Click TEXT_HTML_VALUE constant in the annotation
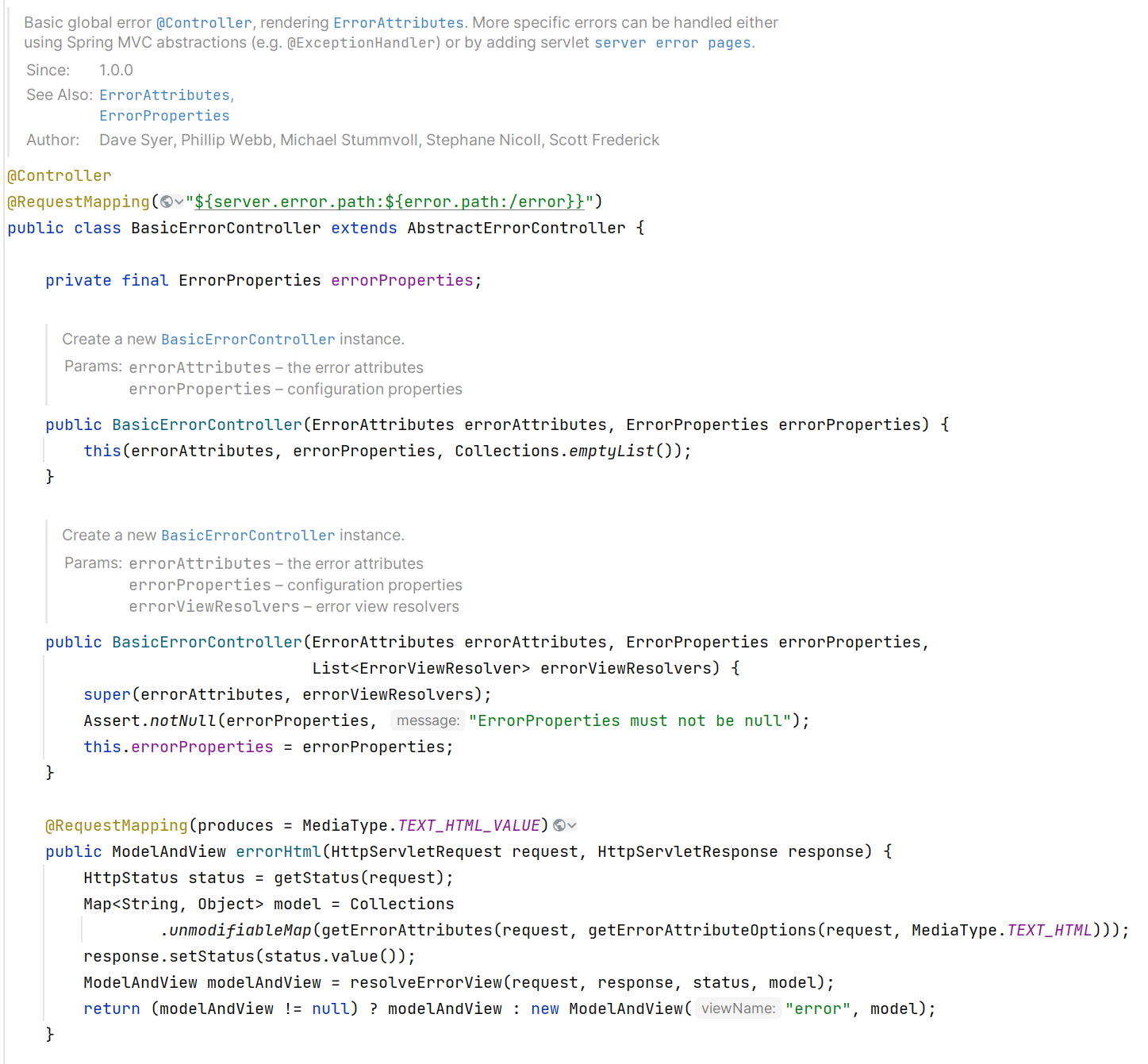Viewport: 1148px width, 1064px height. coord(469,825)
